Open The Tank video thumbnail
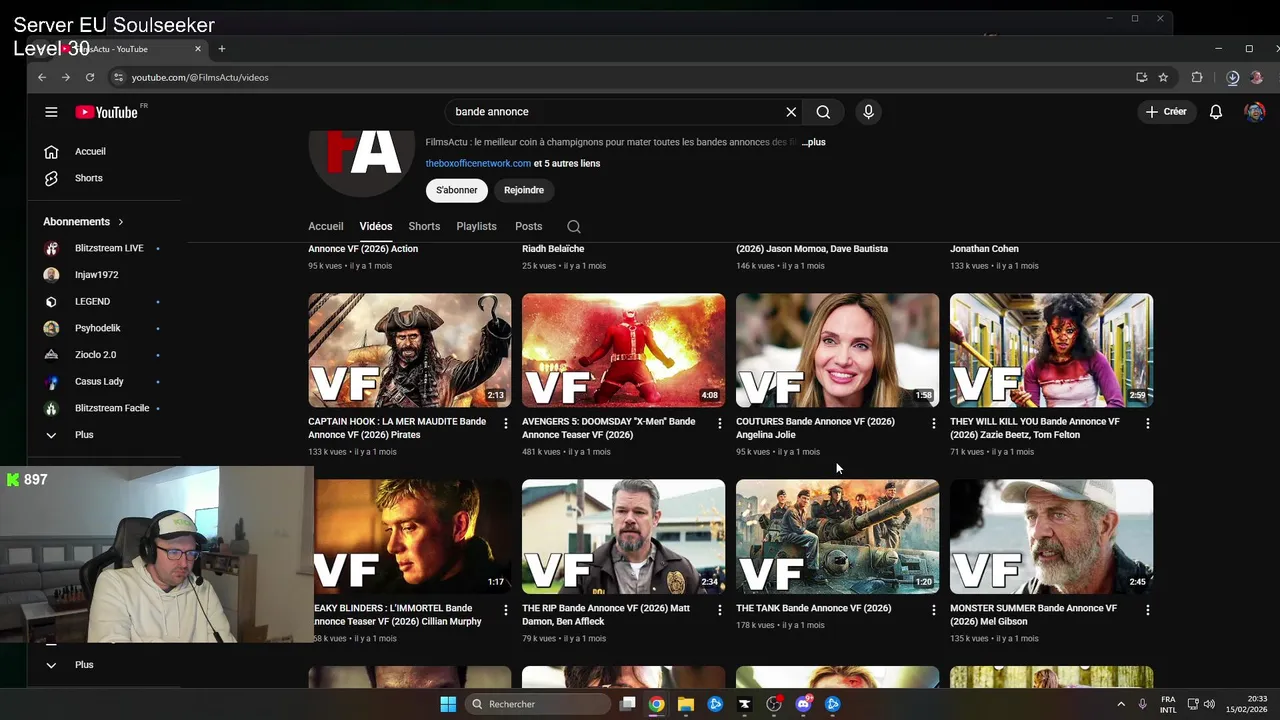 click(838, 537)
